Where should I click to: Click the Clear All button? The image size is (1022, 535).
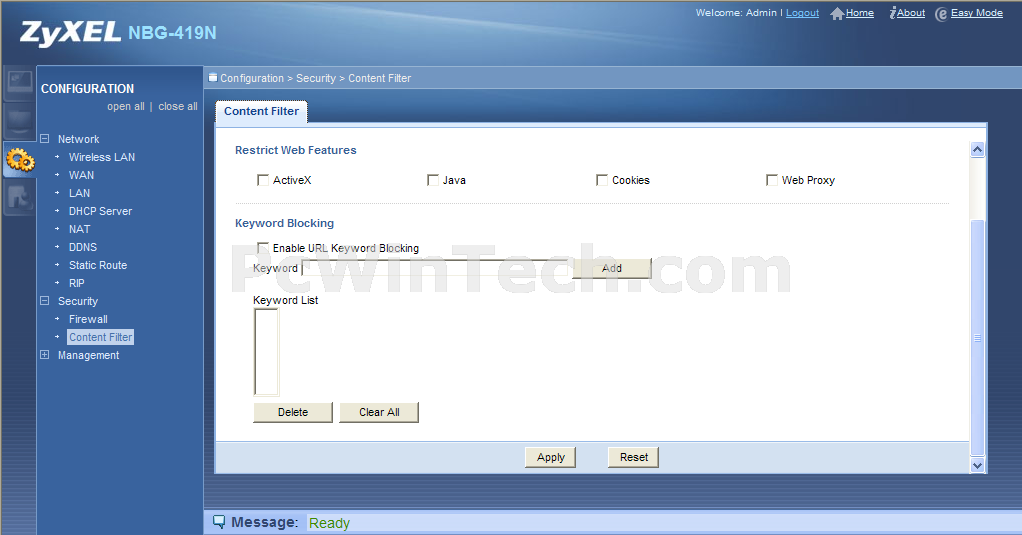click(x=379, y=412)
